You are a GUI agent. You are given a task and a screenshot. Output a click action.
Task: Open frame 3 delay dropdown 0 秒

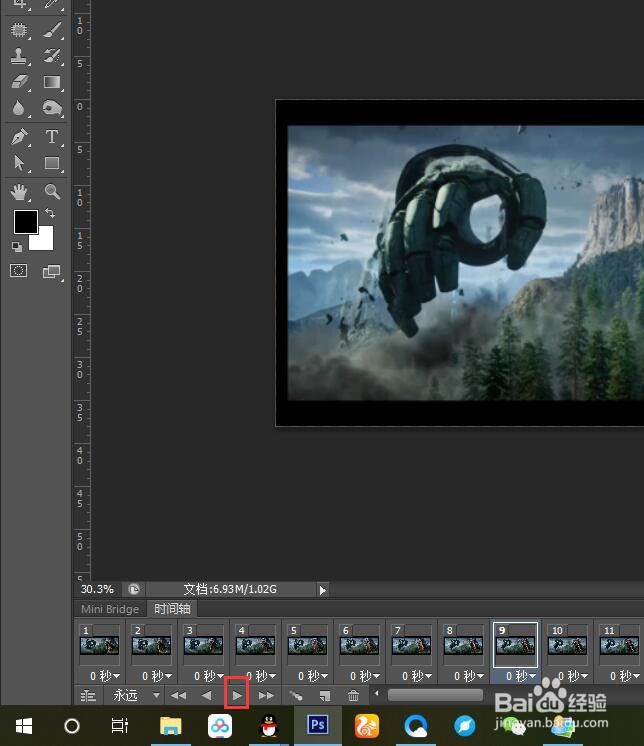tap(208, 676)
